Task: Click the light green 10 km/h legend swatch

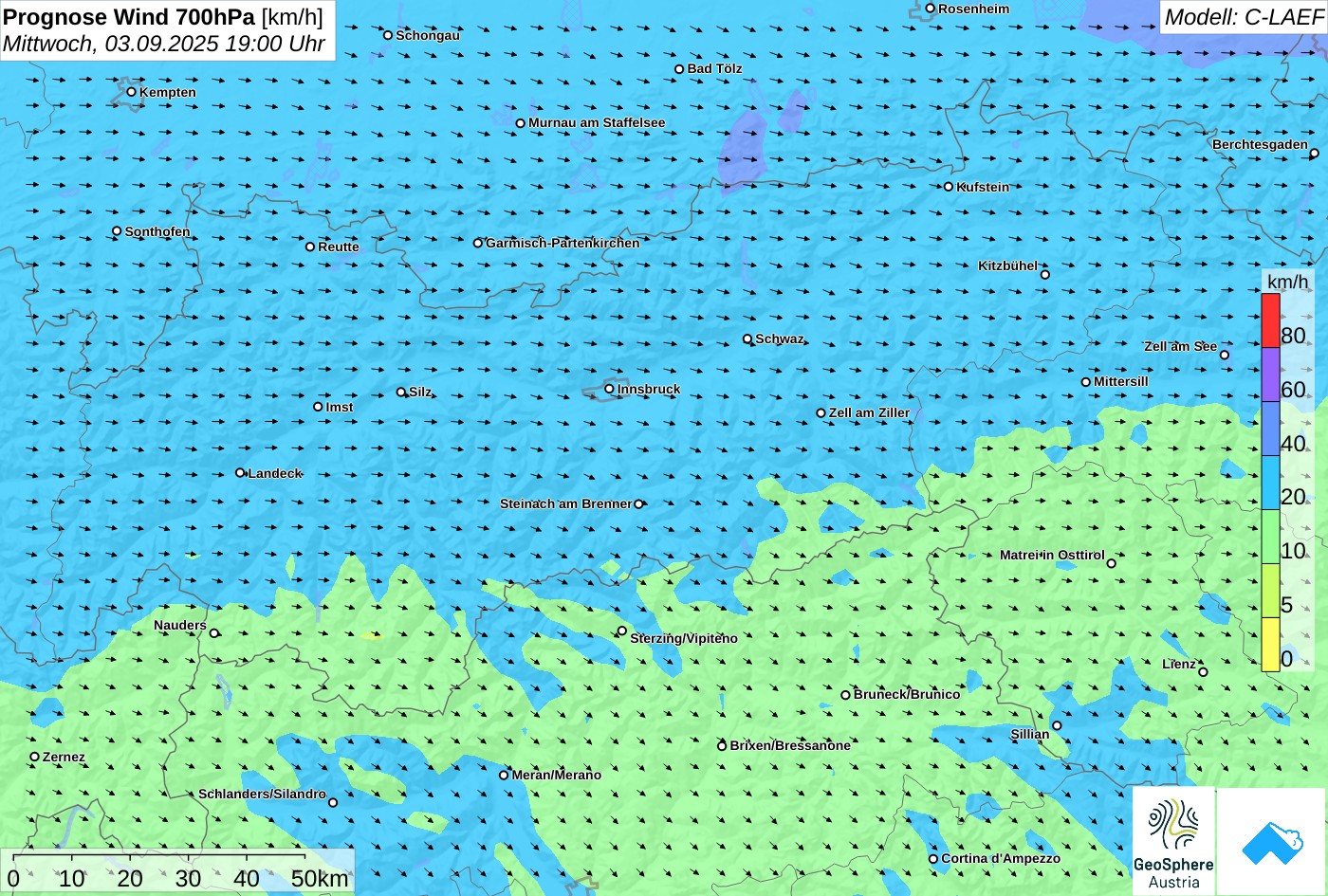Action: point(1270,537)
